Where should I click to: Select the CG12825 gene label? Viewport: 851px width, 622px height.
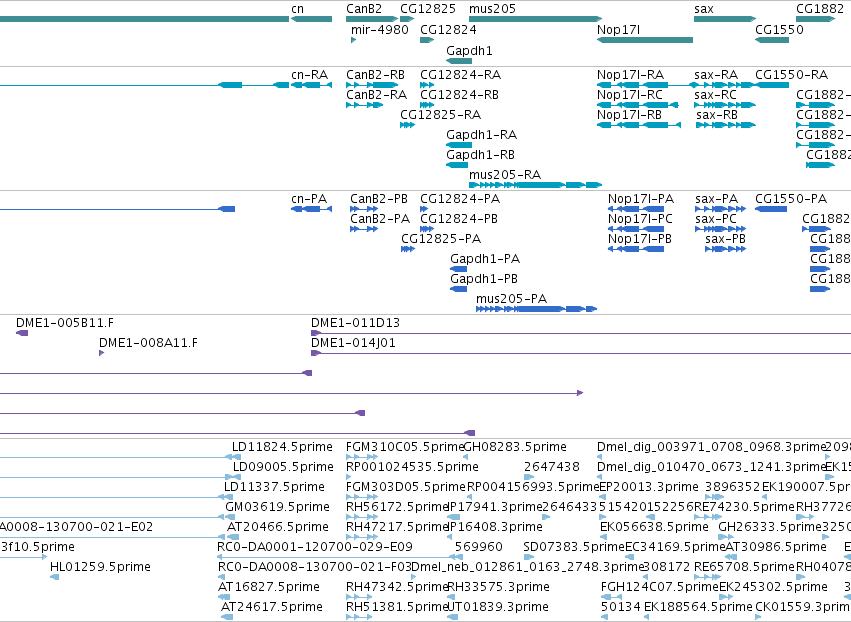[x=428, y=9]
